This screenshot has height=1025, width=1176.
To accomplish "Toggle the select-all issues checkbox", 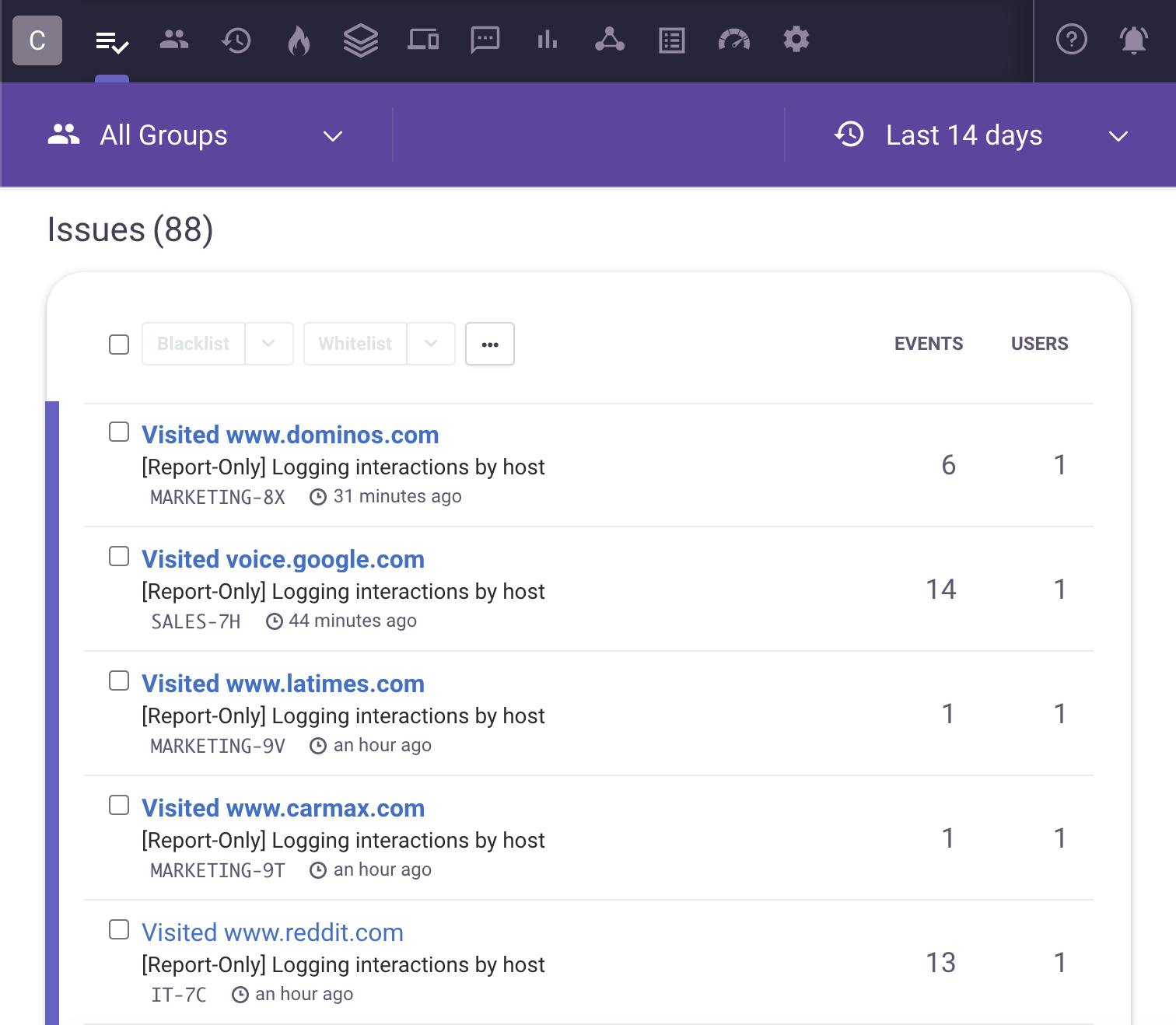I will tap(119, 344).
